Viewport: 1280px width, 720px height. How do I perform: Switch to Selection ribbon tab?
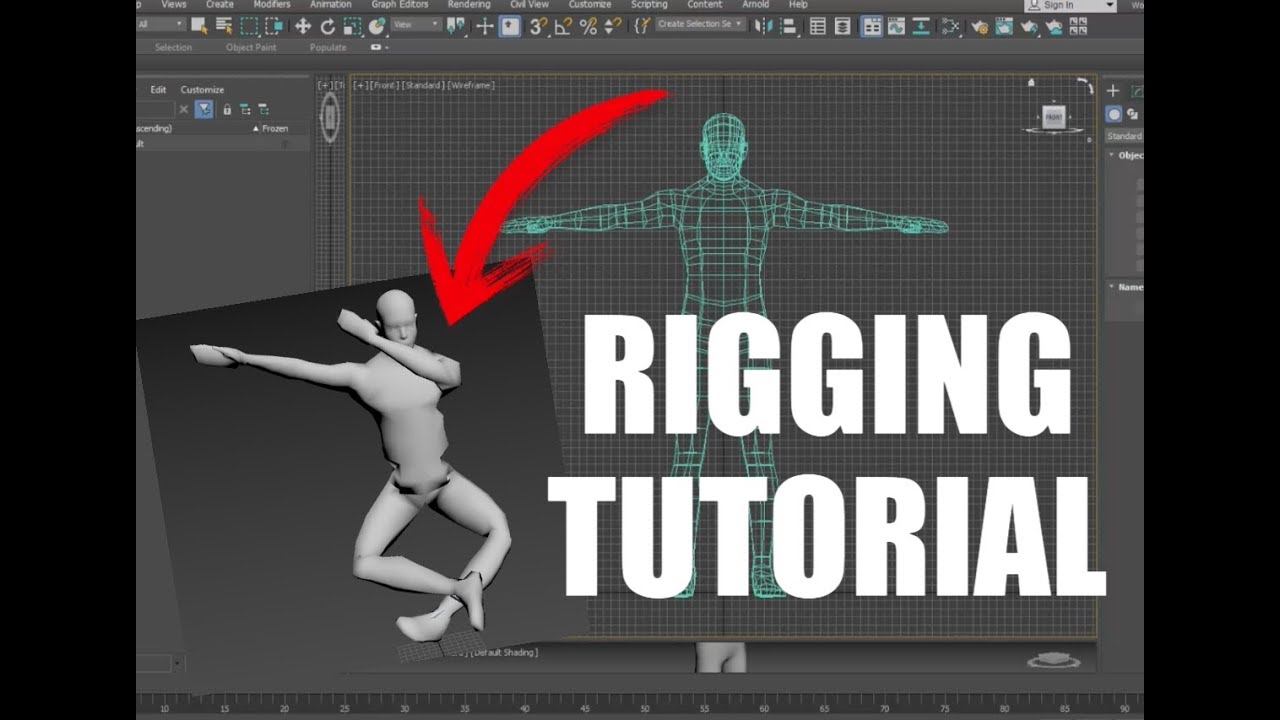(x=173, y=47)
